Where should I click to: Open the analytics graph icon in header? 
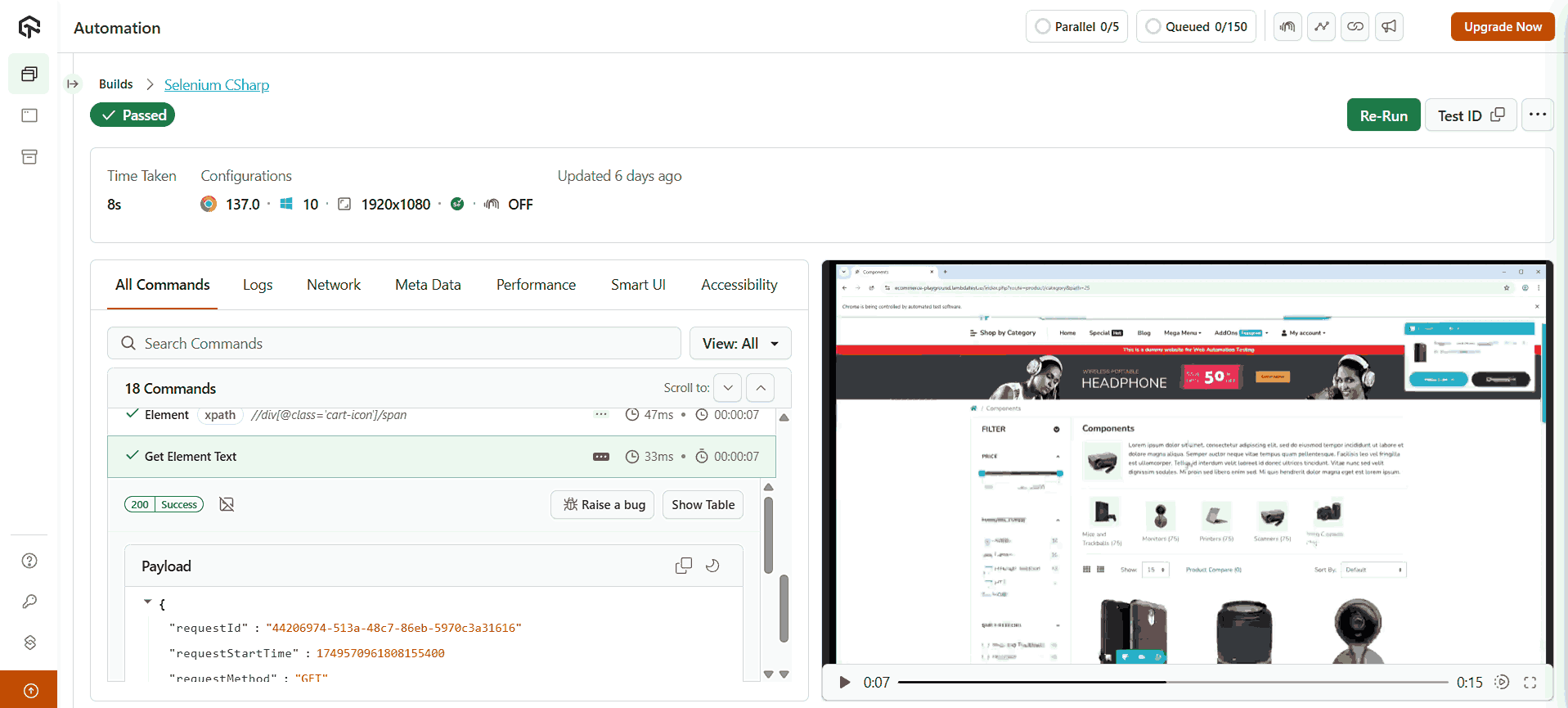pyautogui.click(x=1321, y=26)
